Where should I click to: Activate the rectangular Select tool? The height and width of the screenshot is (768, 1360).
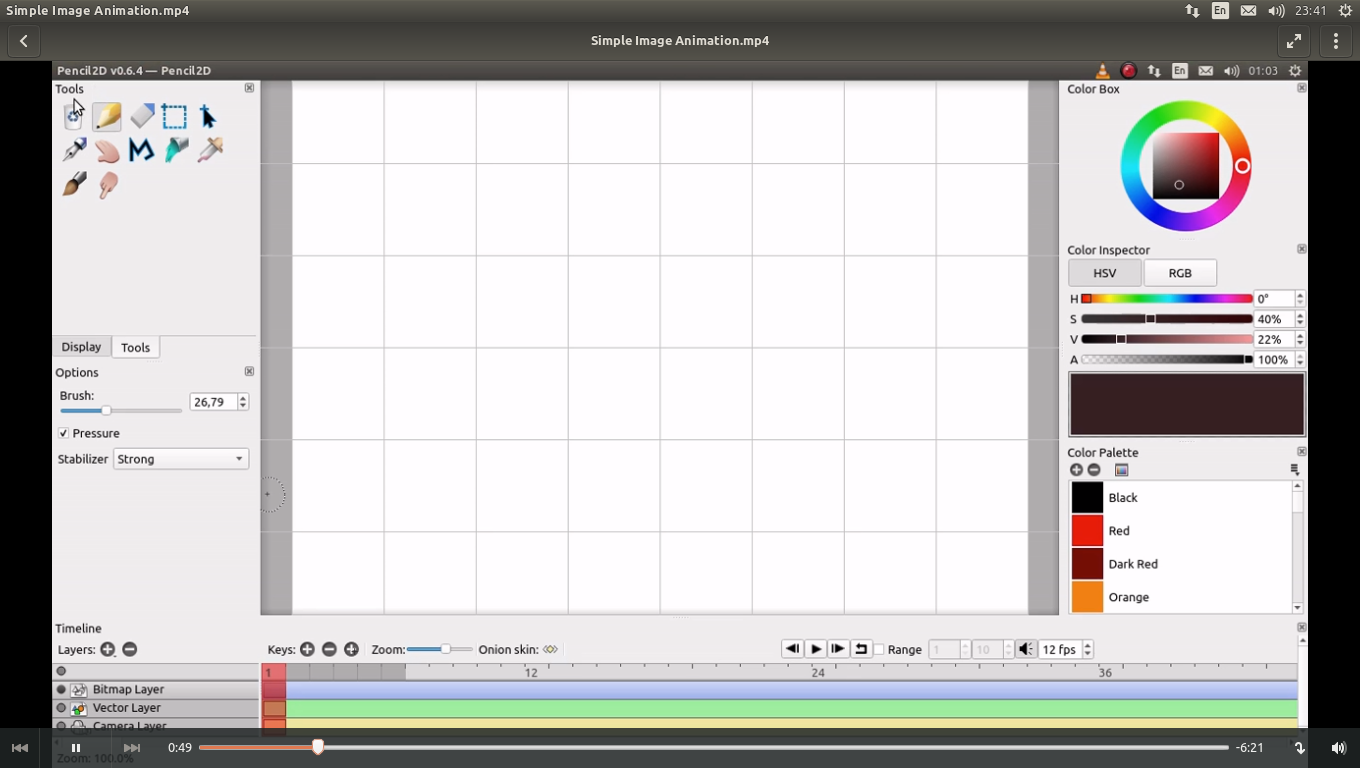click(174, 115)
